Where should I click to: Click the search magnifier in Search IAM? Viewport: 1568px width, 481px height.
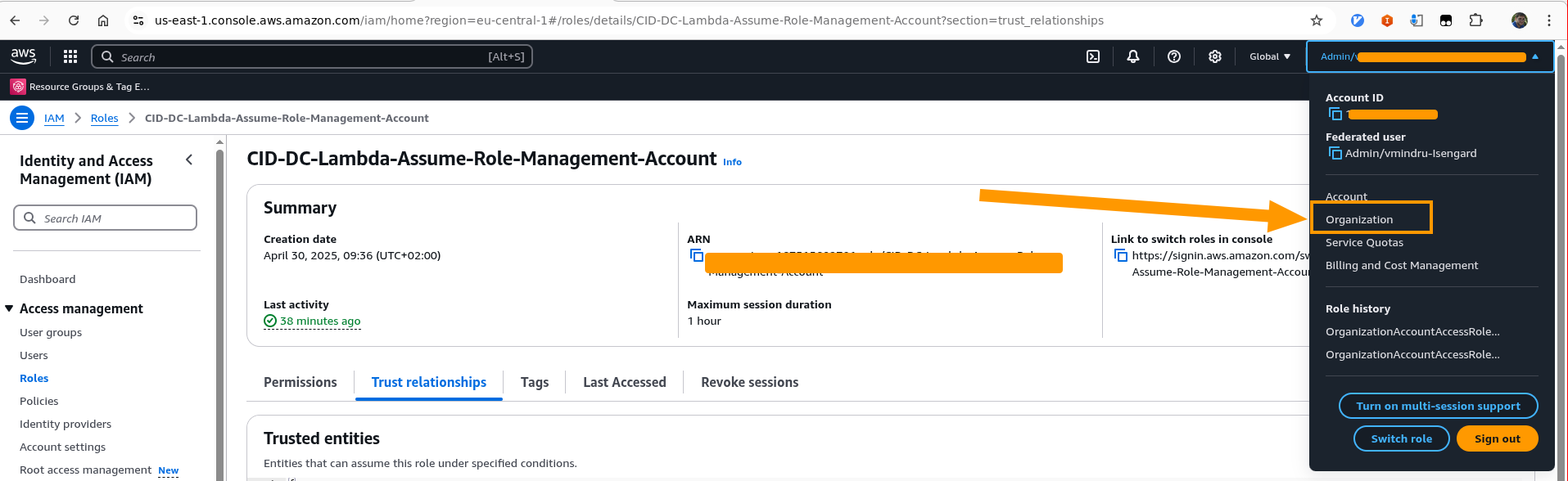(29, 218)
